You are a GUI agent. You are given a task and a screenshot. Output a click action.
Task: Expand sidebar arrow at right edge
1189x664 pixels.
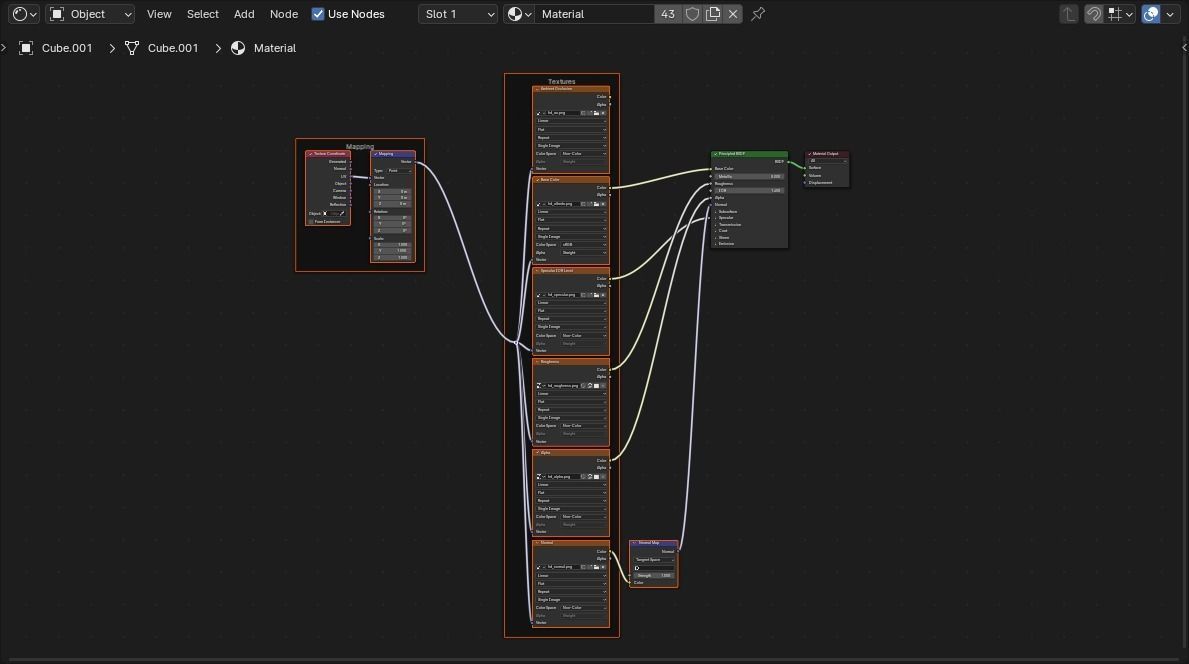(x=1184, y=48)
